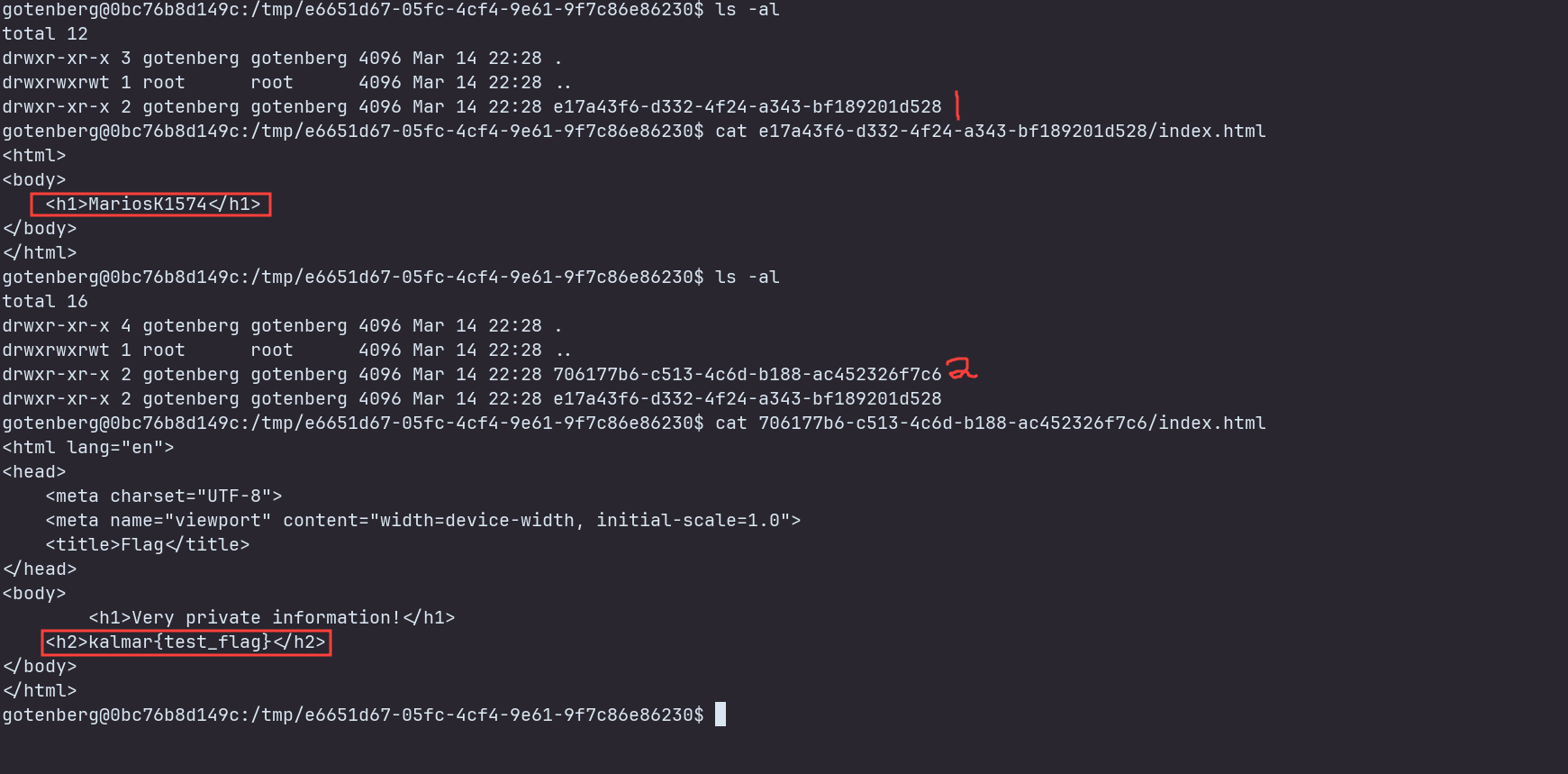
Task: Click the meta viewport line
Action: click(423, 521)
